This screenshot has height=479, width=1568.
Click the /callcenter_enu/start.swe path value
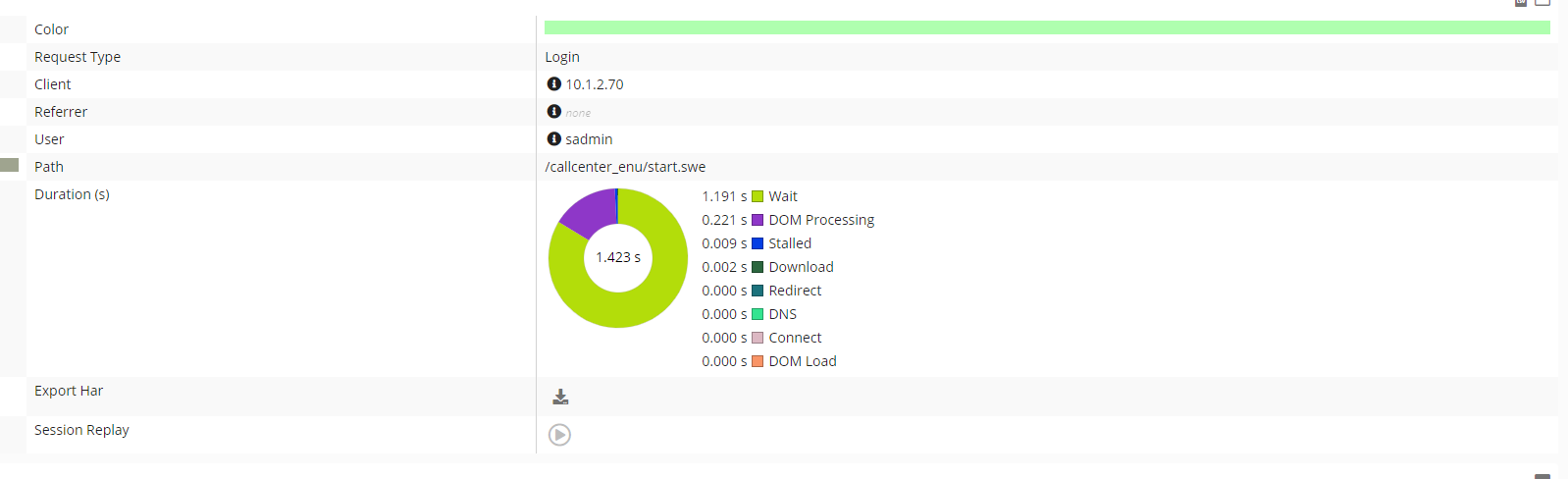click(625, 167)
